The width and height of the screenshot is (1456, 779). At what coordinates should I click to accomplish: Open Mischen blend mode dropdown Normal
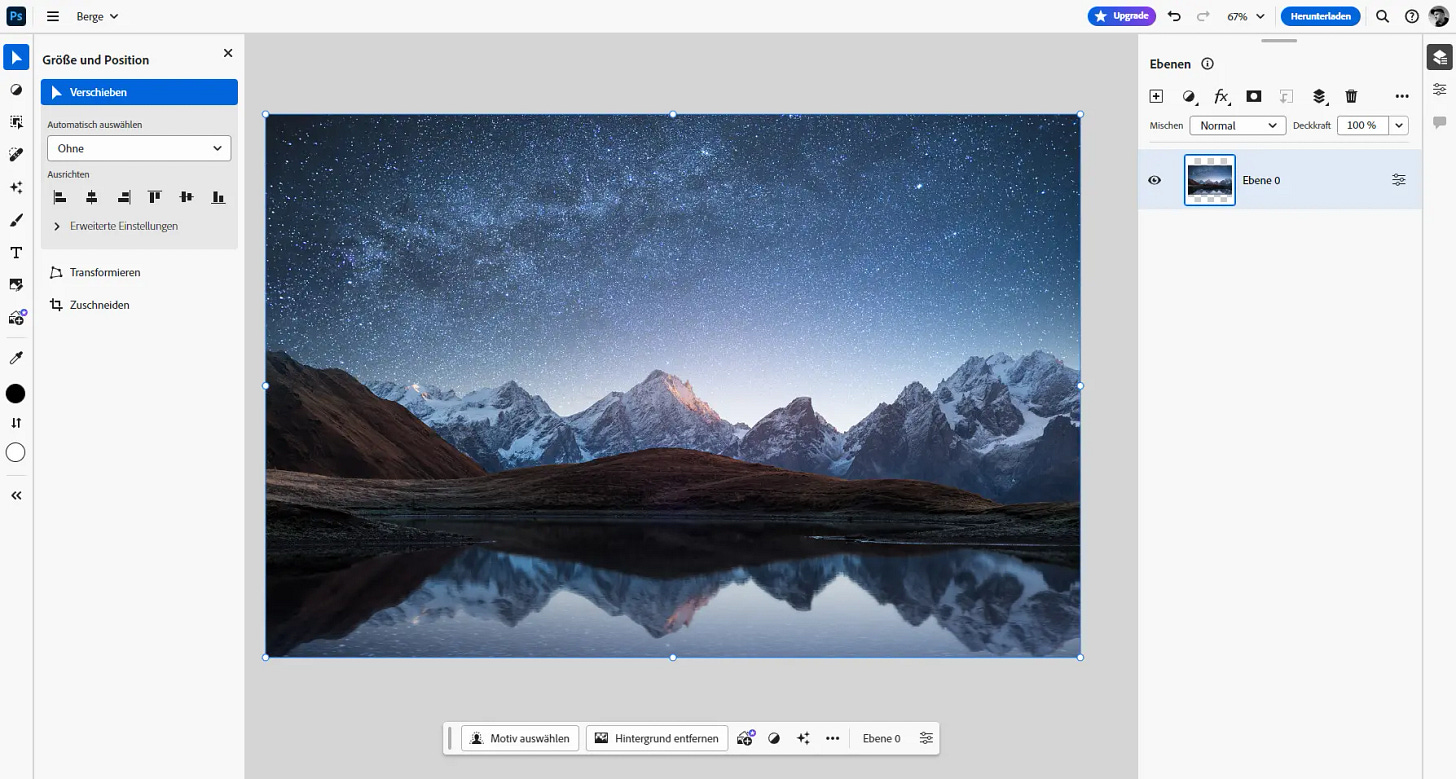point(1237,125)
